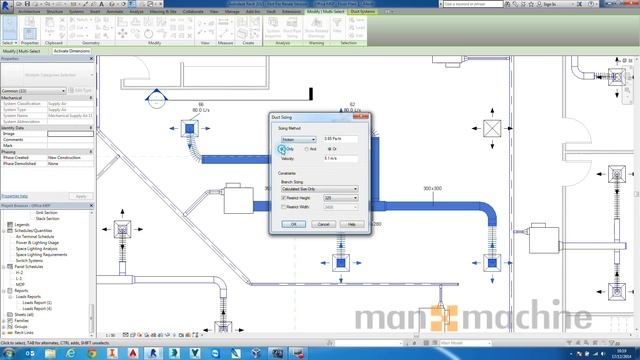
Task: Open the red AutoCAD taskbar icon
Action: [x=133, y=353]
